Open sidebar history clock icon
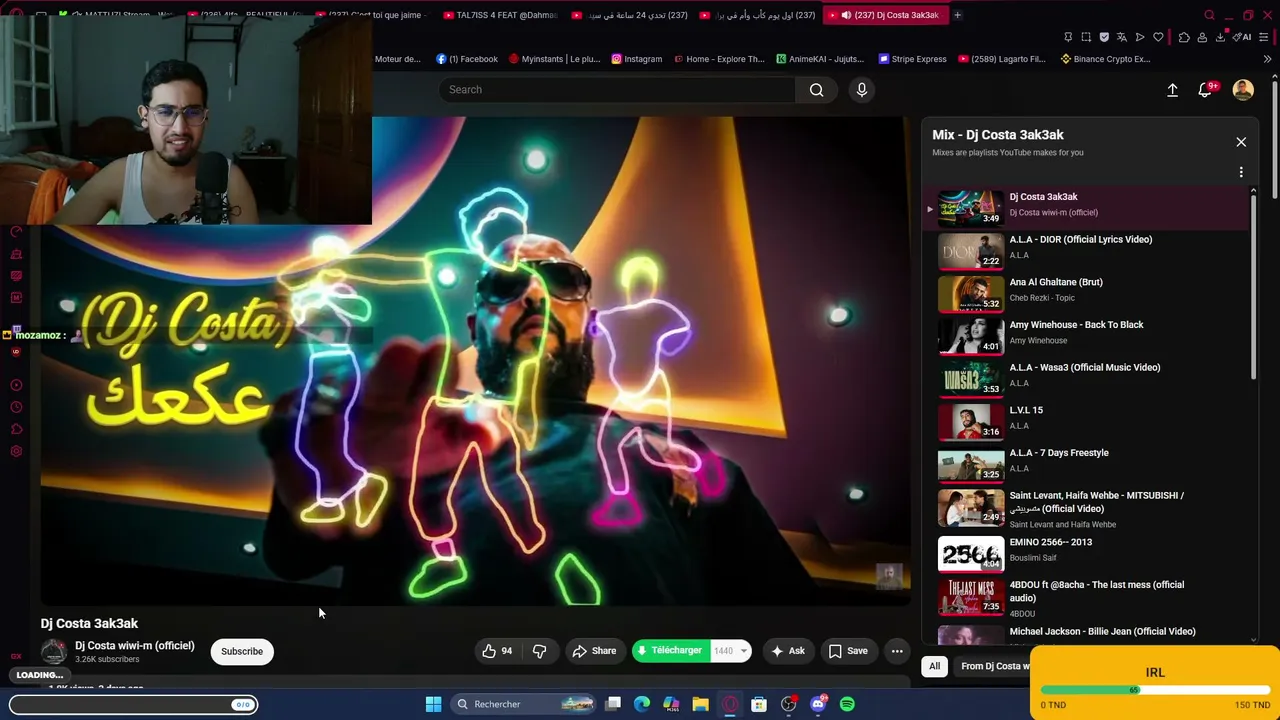This screenshot has width=1280, height=720. (x=16, y=407)
